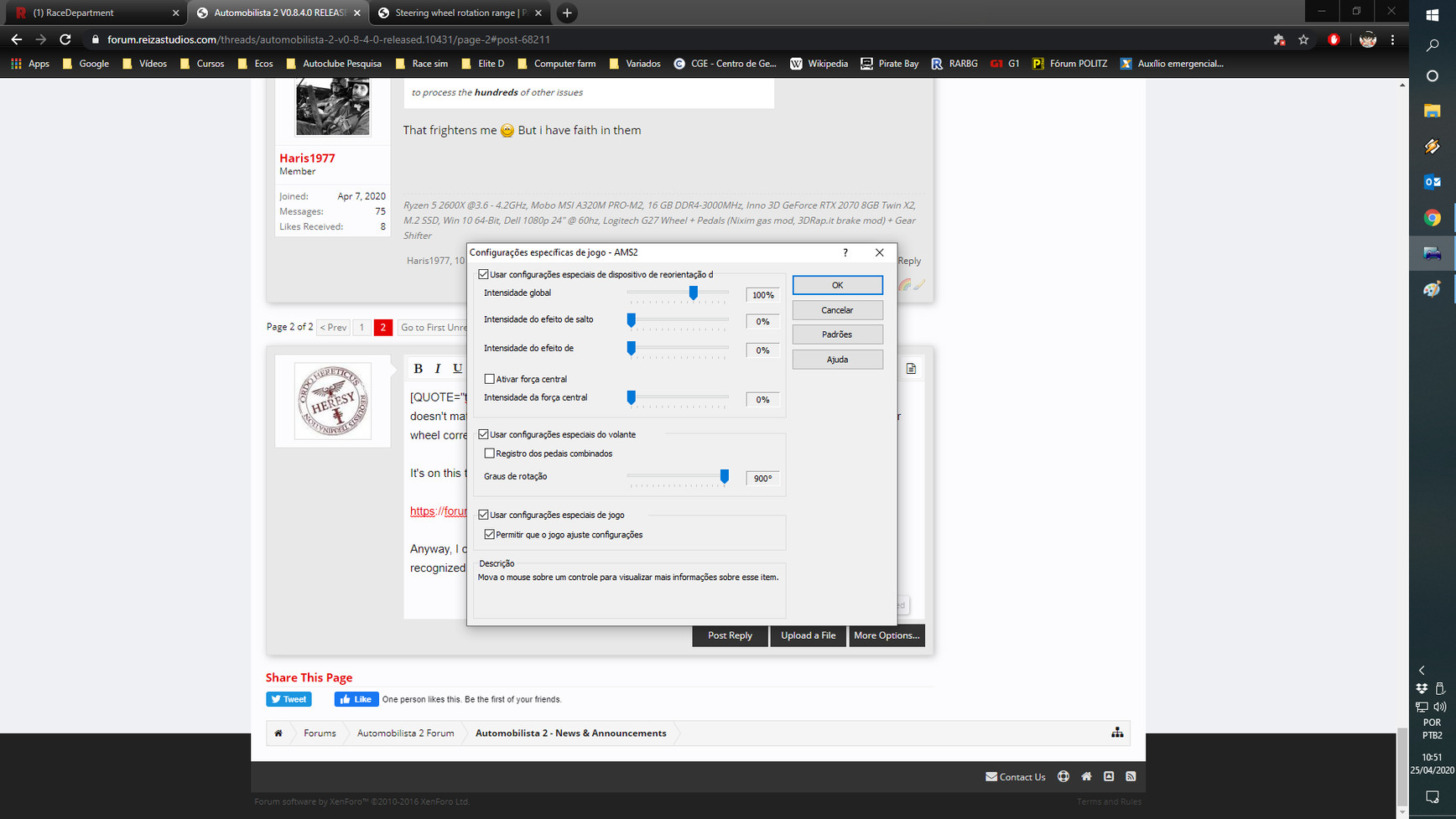The height and width of the screenshot is (819, 1456).
Task: Switch to the Steering wheel rotation range tab
Action: tap(460, 13)
